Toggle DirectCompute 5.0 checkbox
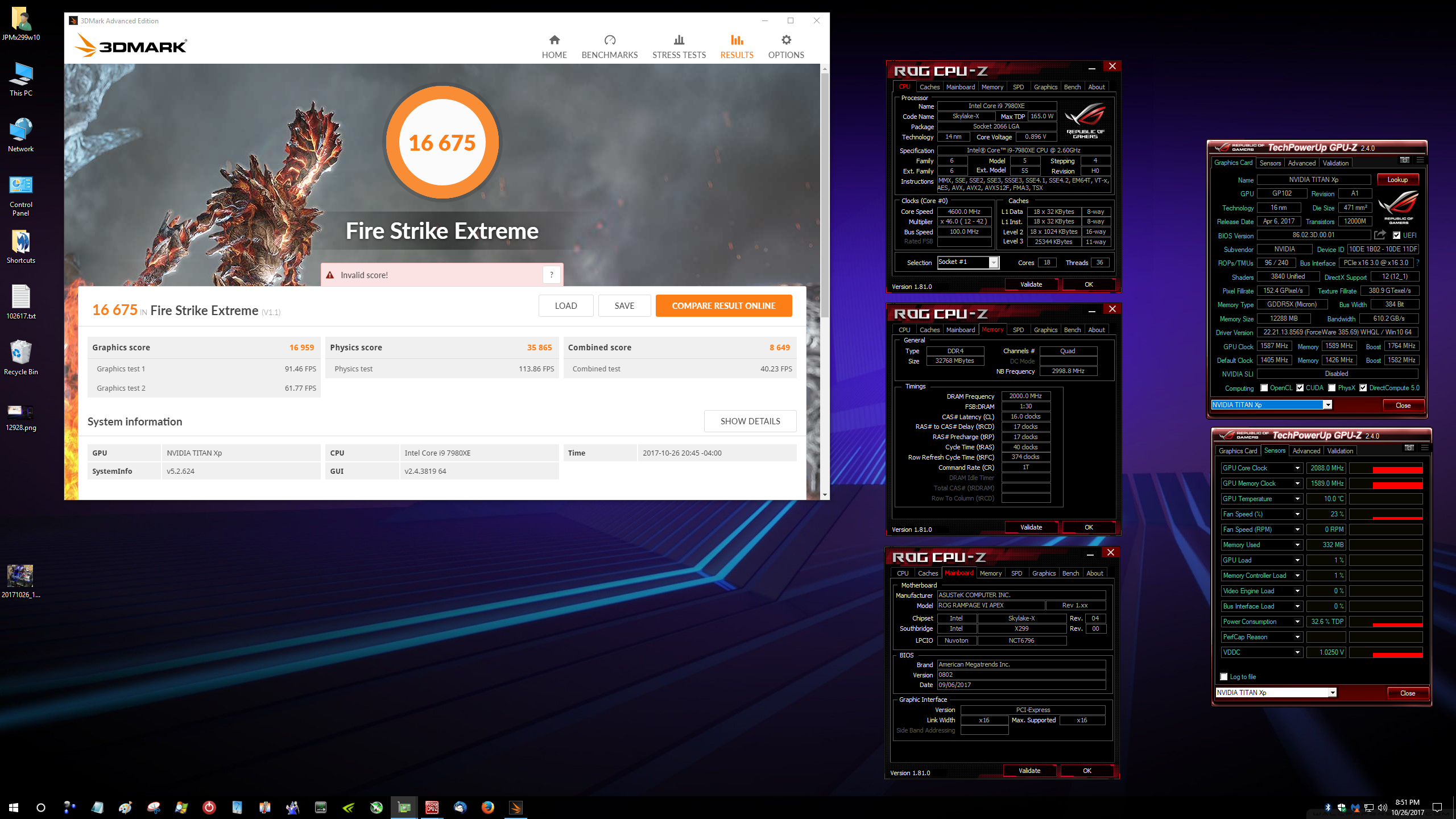The image size is (1456, 819). click(x=1363, y=388)
